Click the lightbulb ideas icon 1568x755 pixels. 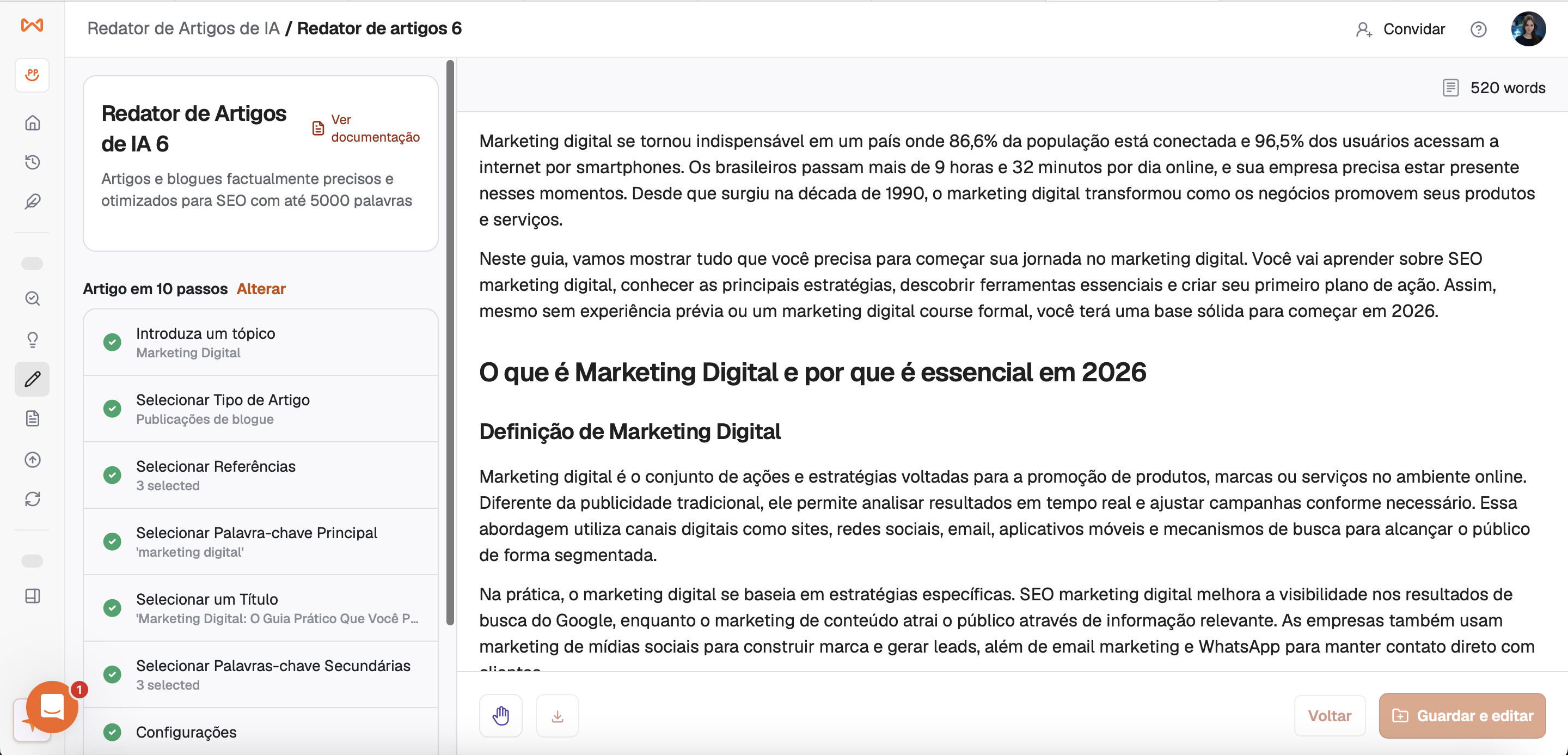pyautogui.click(x=32, y=339)
